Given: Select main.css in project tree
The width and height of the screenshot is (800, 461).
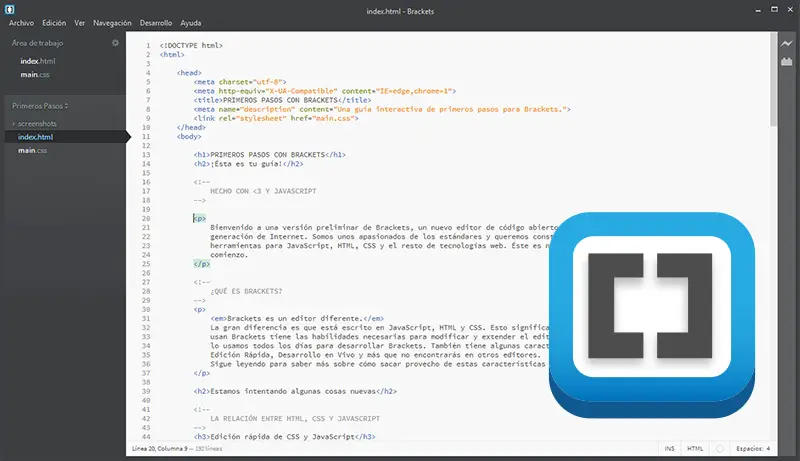Looking at the screenshot, I should (x=33, y=150).
